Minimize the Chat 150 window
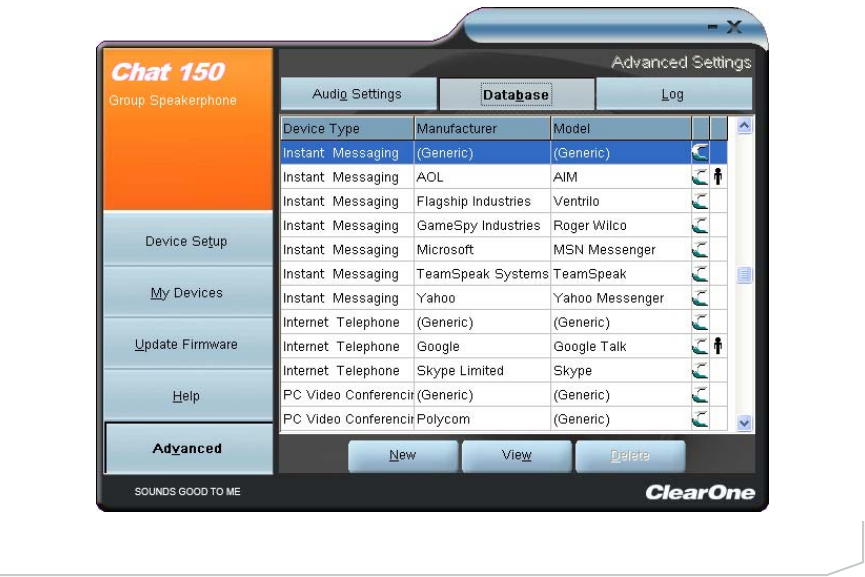 (713, 26)
